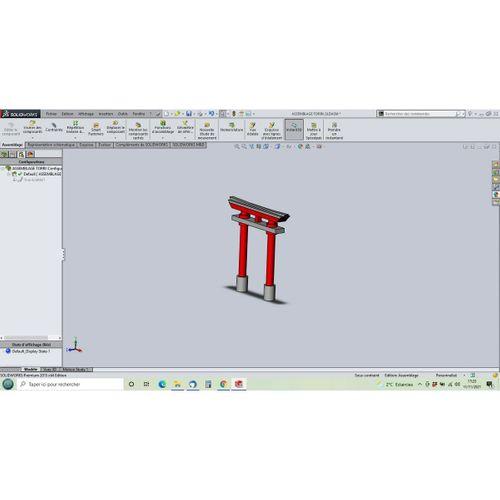This screenshot has width=500, height=500.
Task: Click the Save icon in quick toolbar
Action: (x=189, y=114)
